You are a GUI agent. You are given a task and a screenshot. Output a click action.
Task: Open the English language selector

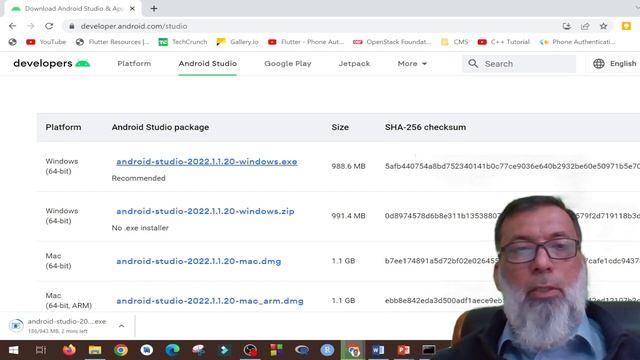(x=614, y=64)
